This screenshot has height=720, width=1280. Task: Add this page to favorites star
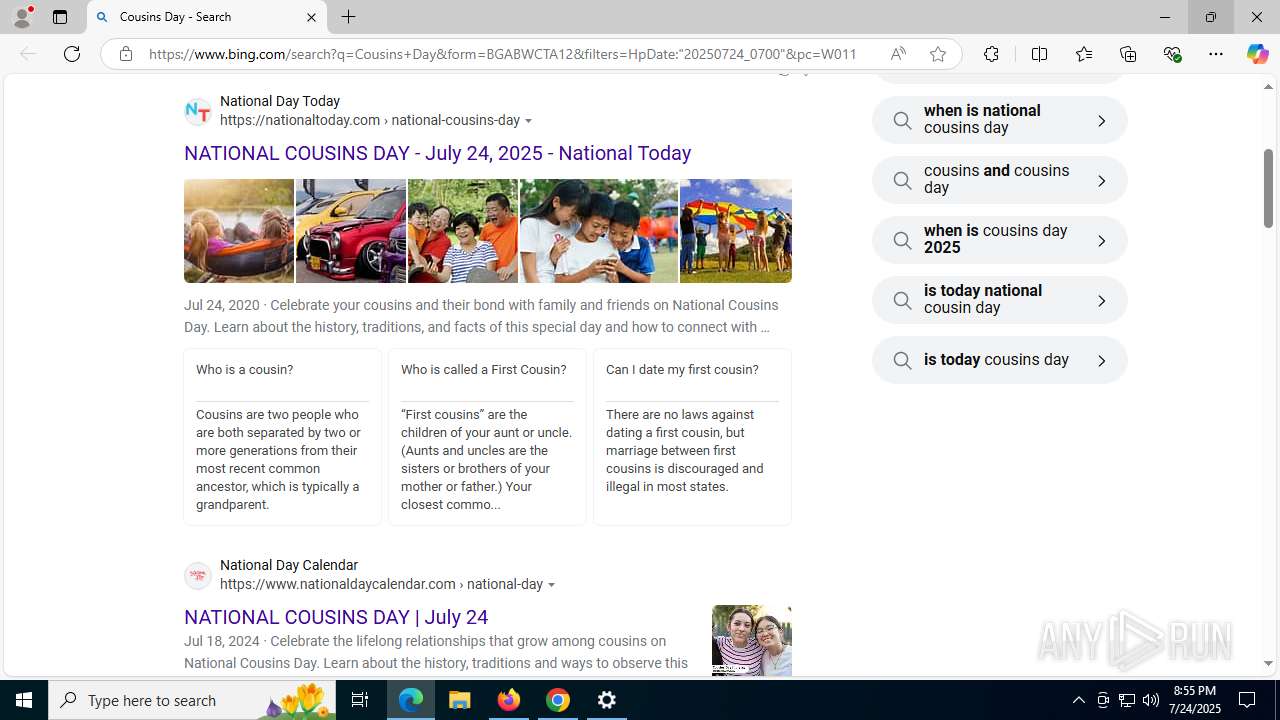[x=938, y=54]
